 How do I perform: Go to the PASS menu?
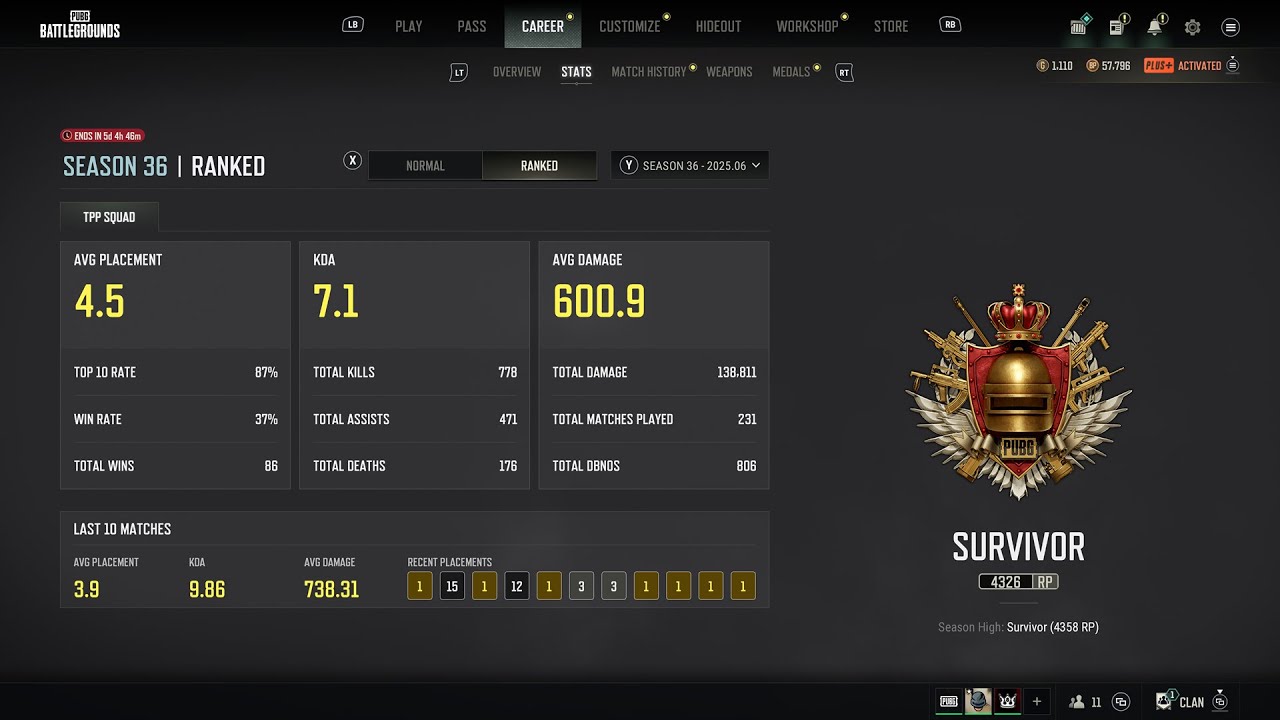(x=472, y=26)
